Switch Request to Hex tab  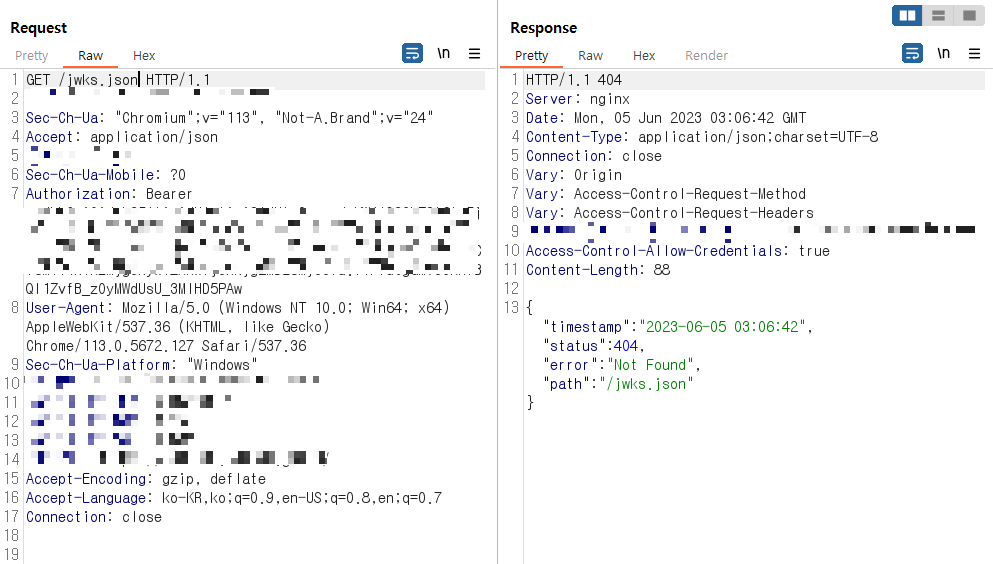pos(144,56)
